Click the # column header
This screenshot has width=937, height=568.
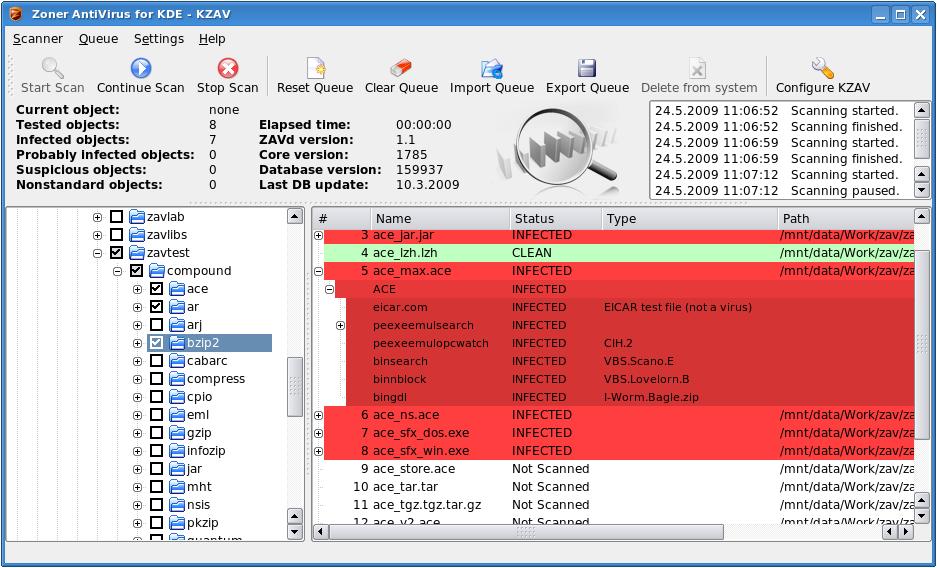click(341, 219)
